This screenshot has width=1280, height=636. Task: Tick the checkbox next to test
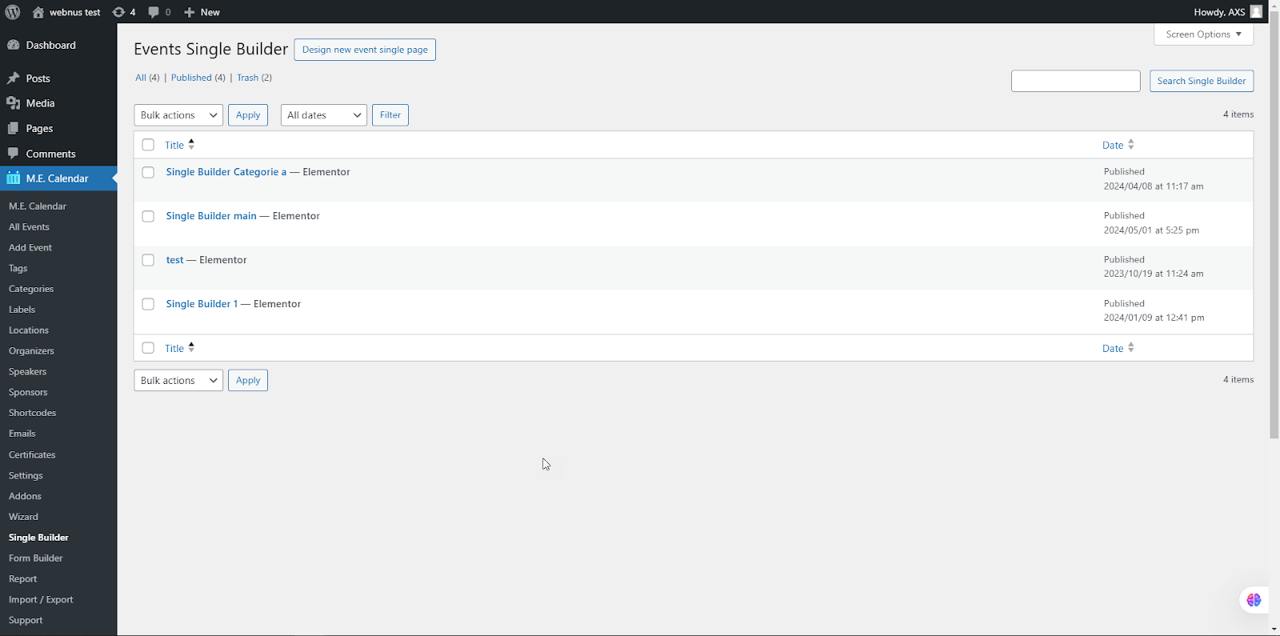tap(148, 260)
